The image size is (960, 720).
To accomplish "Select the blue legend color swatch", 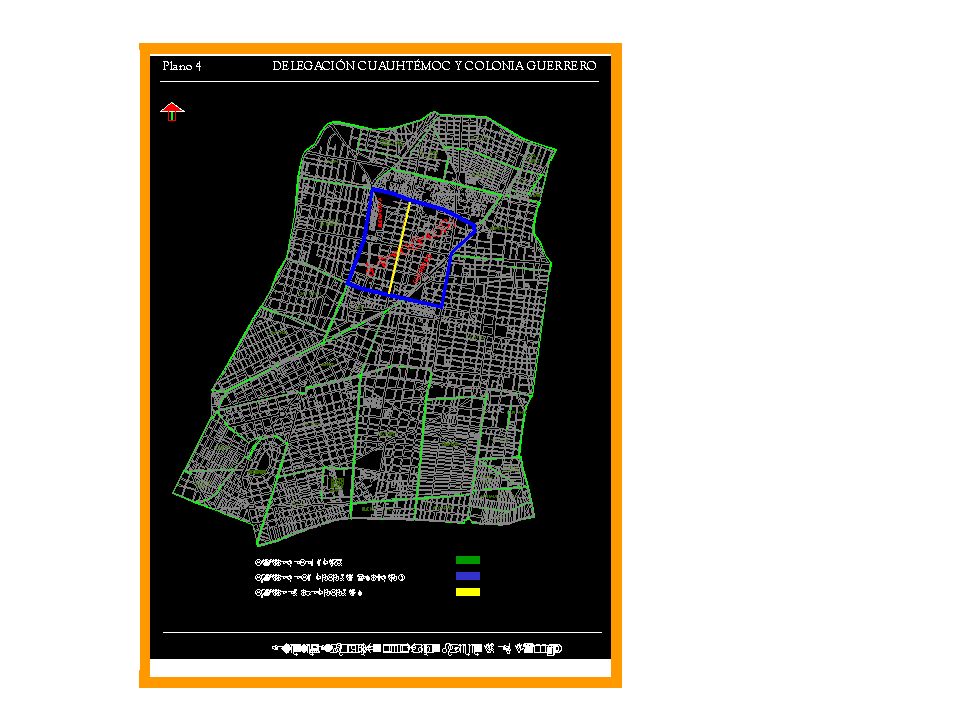I will point(468,576).
